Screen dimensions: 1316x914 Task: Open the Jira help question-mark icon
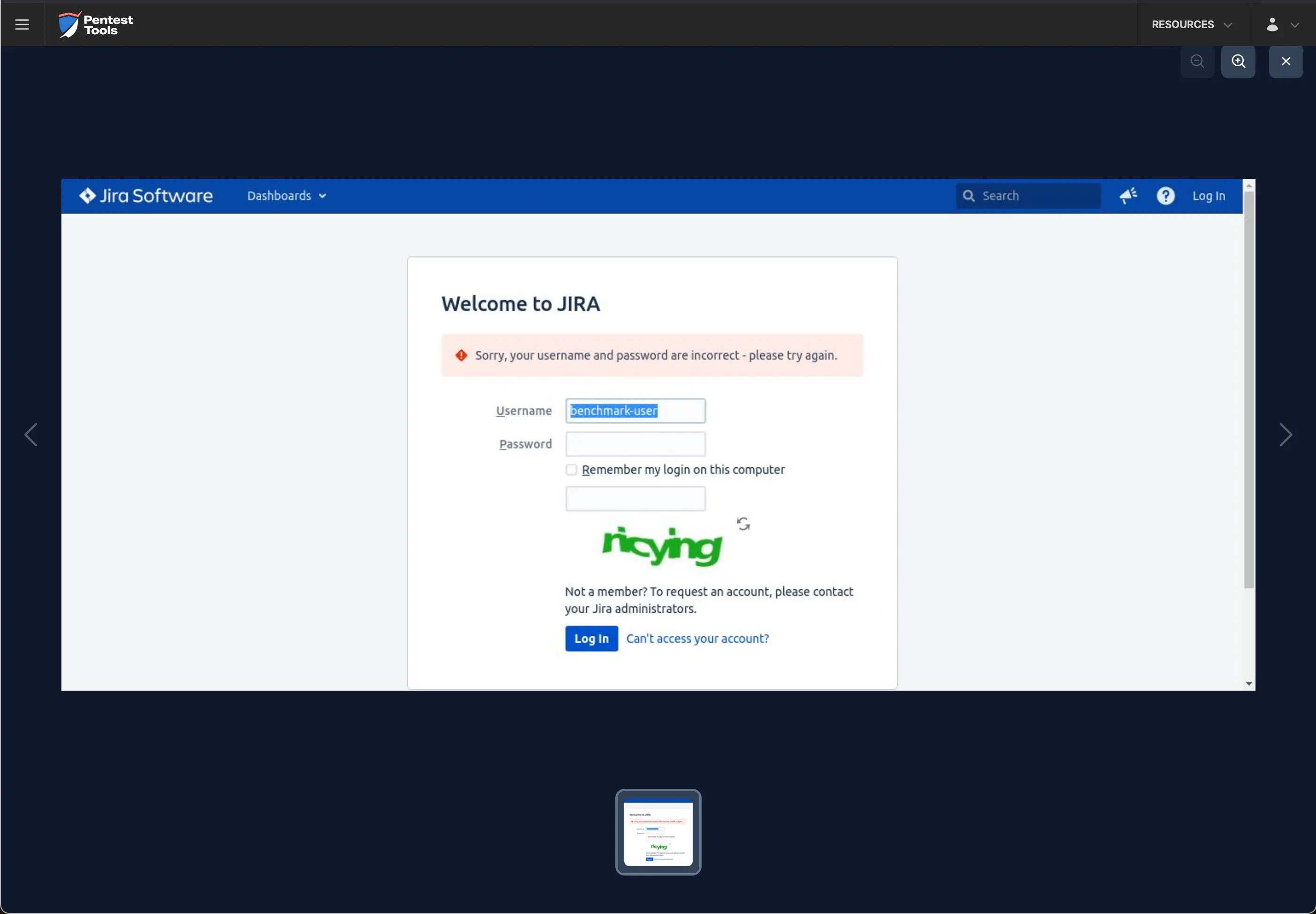(x=1165, y=196)
